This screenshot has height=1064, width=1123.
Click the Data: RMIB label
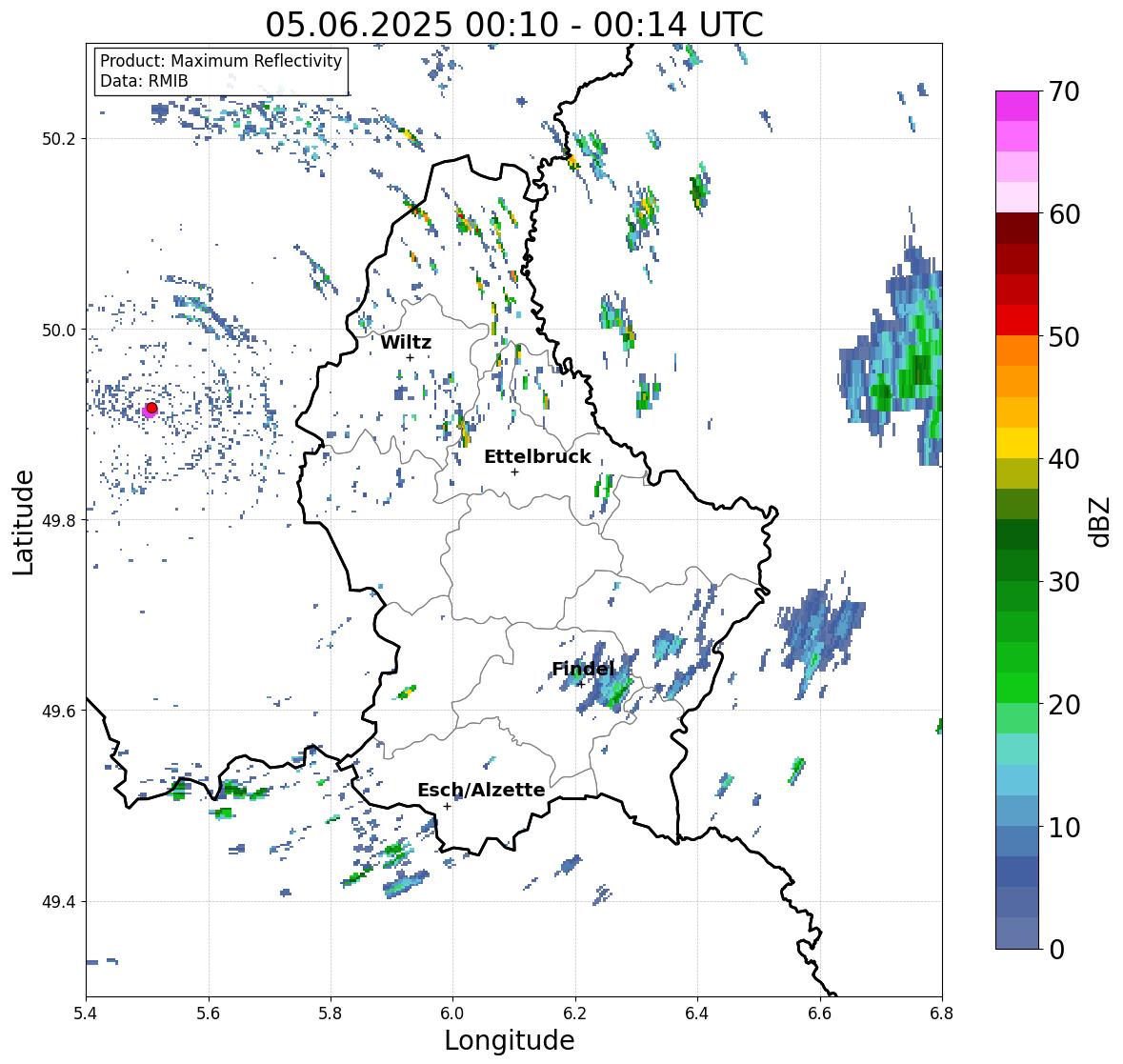coord(144,81)
